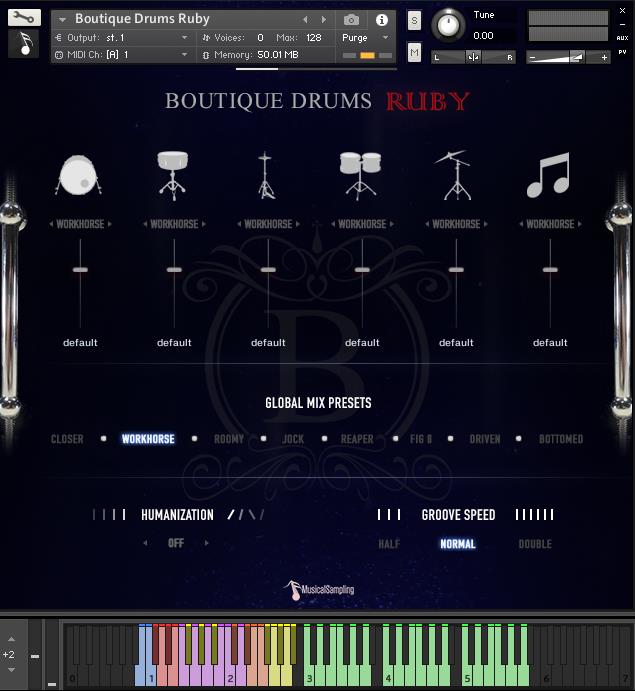
Task: Step humanization setting right from OFF
Action: coord(207,543)
